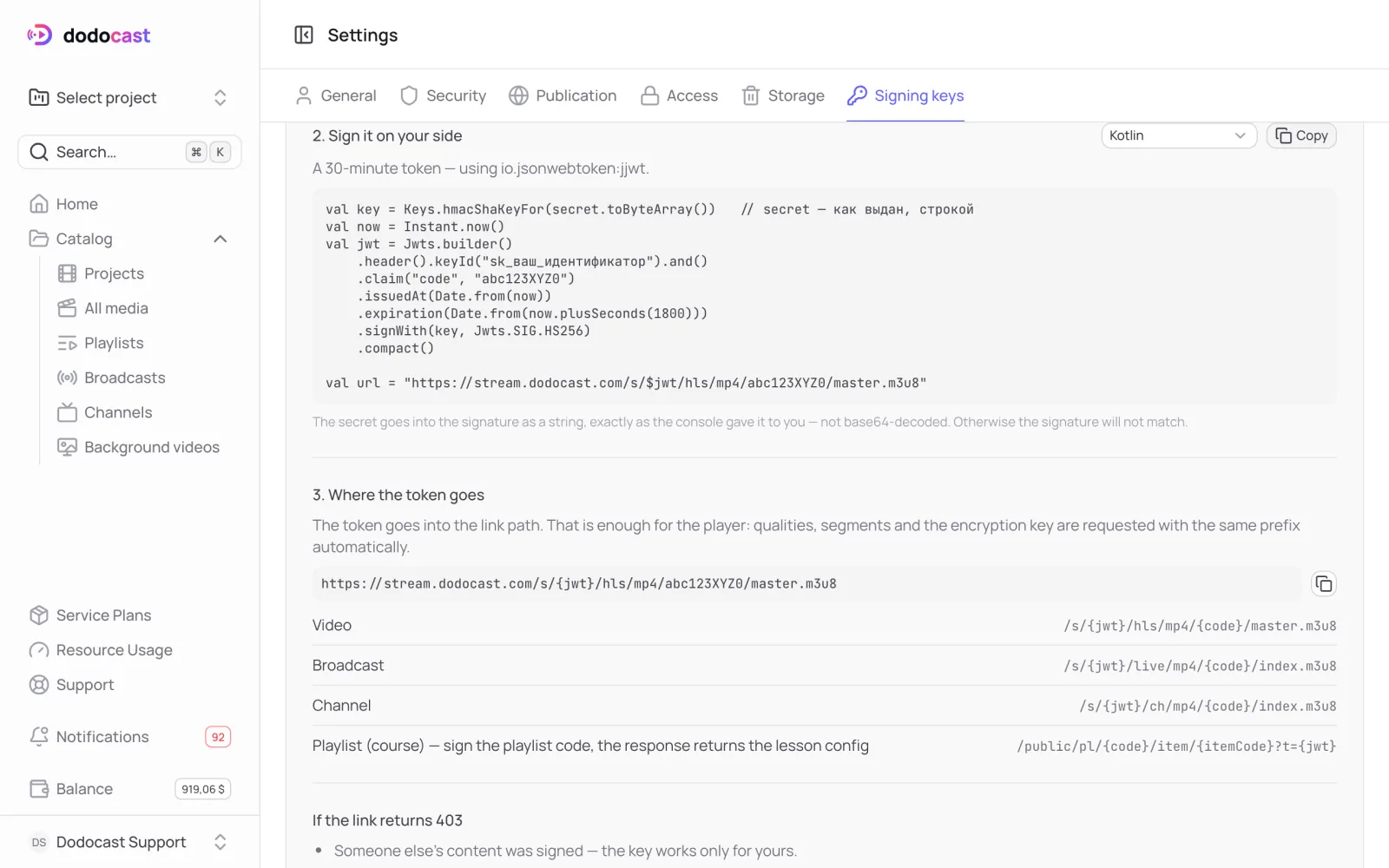Open the Service Plans page
Screen dimensions: 1389x868
point(103,615)
